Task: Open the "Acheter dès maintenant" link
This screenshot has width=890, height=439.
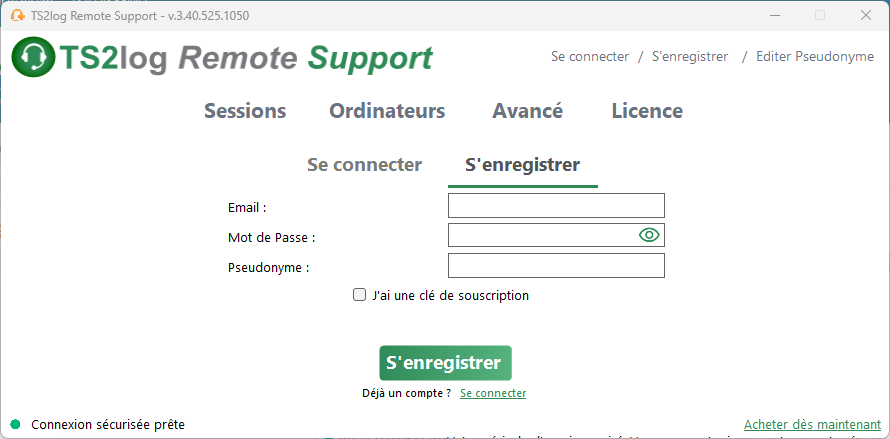Action: coord(812,424)
